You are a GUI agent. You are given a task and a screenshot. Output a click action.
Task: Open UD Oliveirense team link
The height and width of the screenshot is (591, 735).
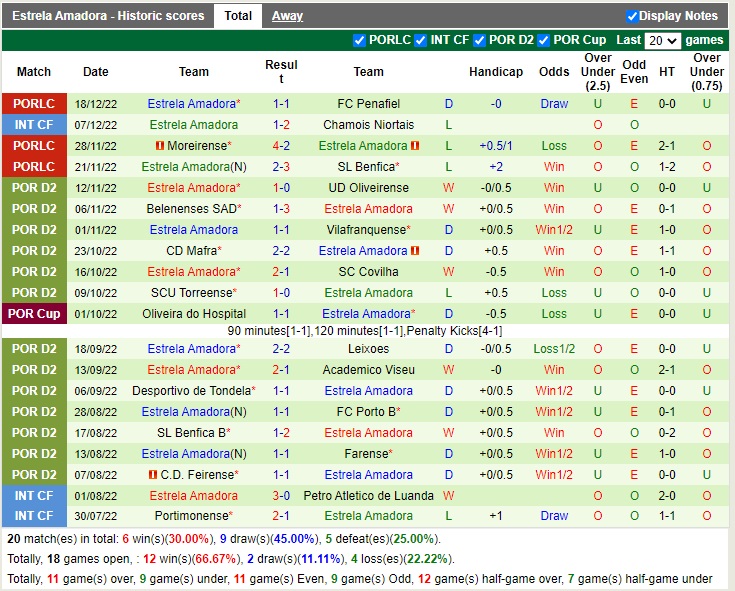(368, 188)
